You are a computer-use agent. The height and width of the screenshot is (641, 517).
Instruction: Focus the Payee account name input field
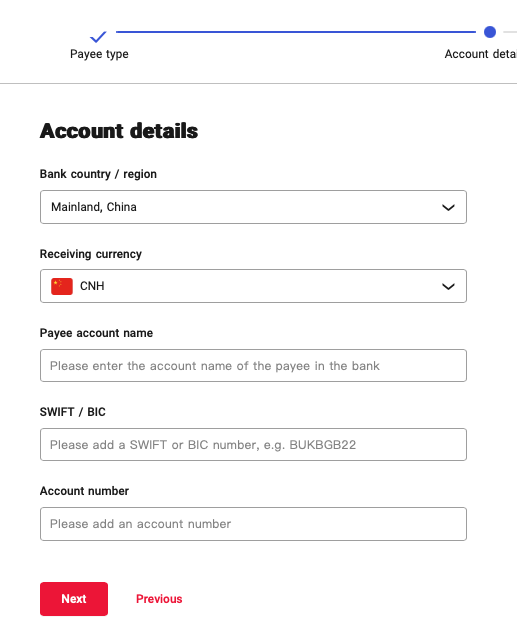[x=253, y=365]
